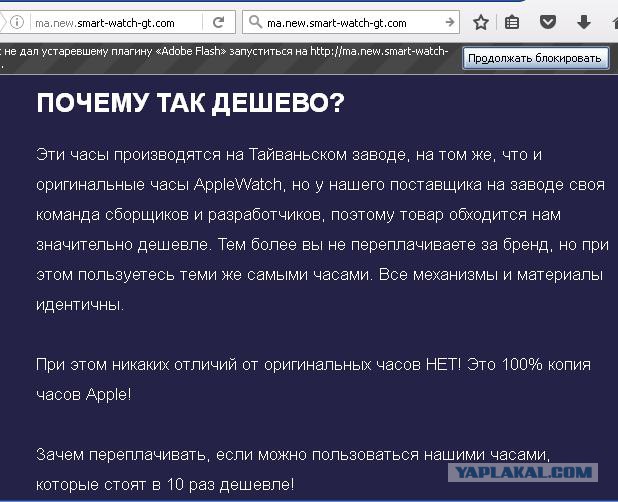Click the word AppleWatch in the paragraph

pos(238,184)
